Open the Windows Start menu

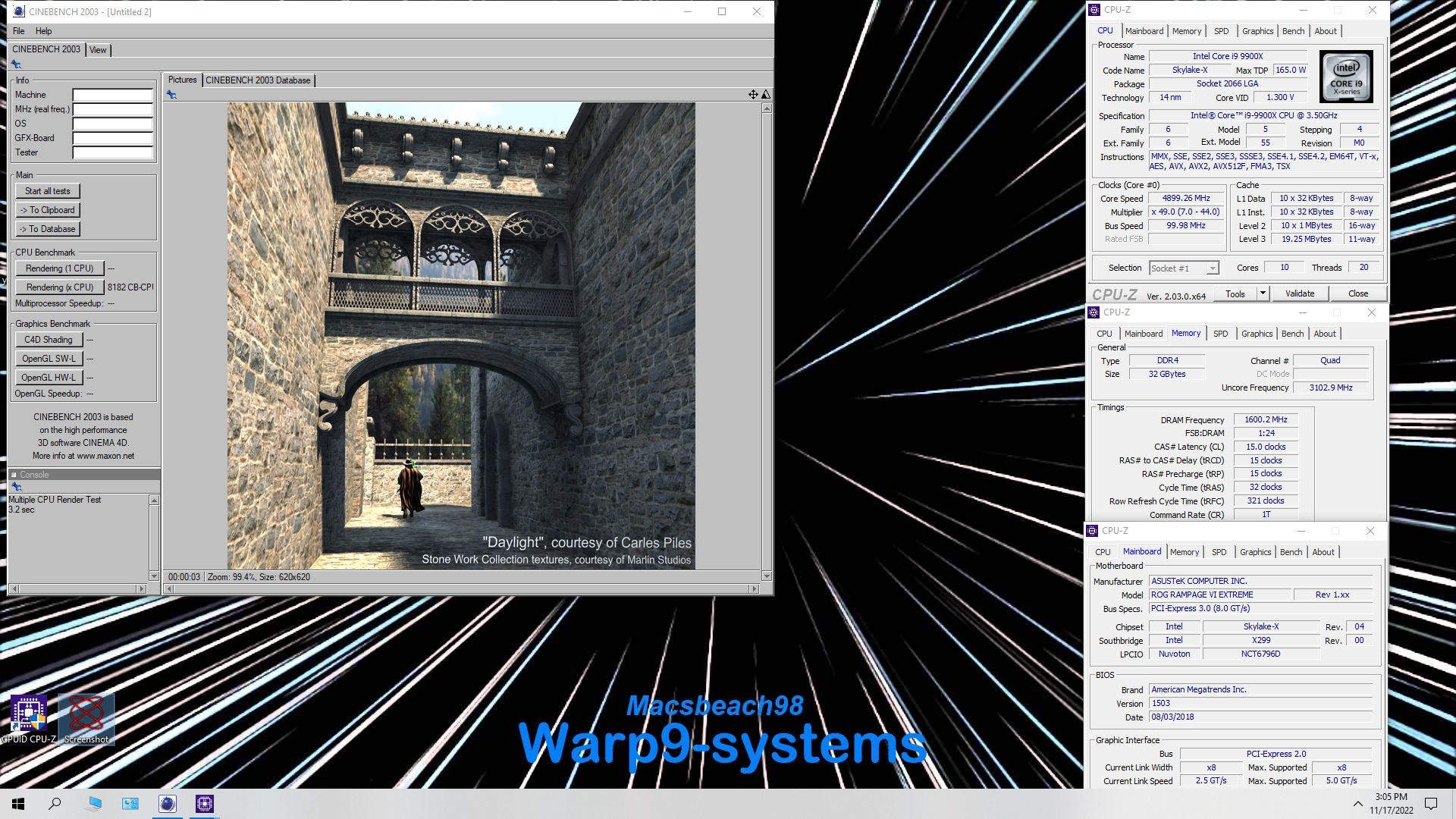pos(18,804)
